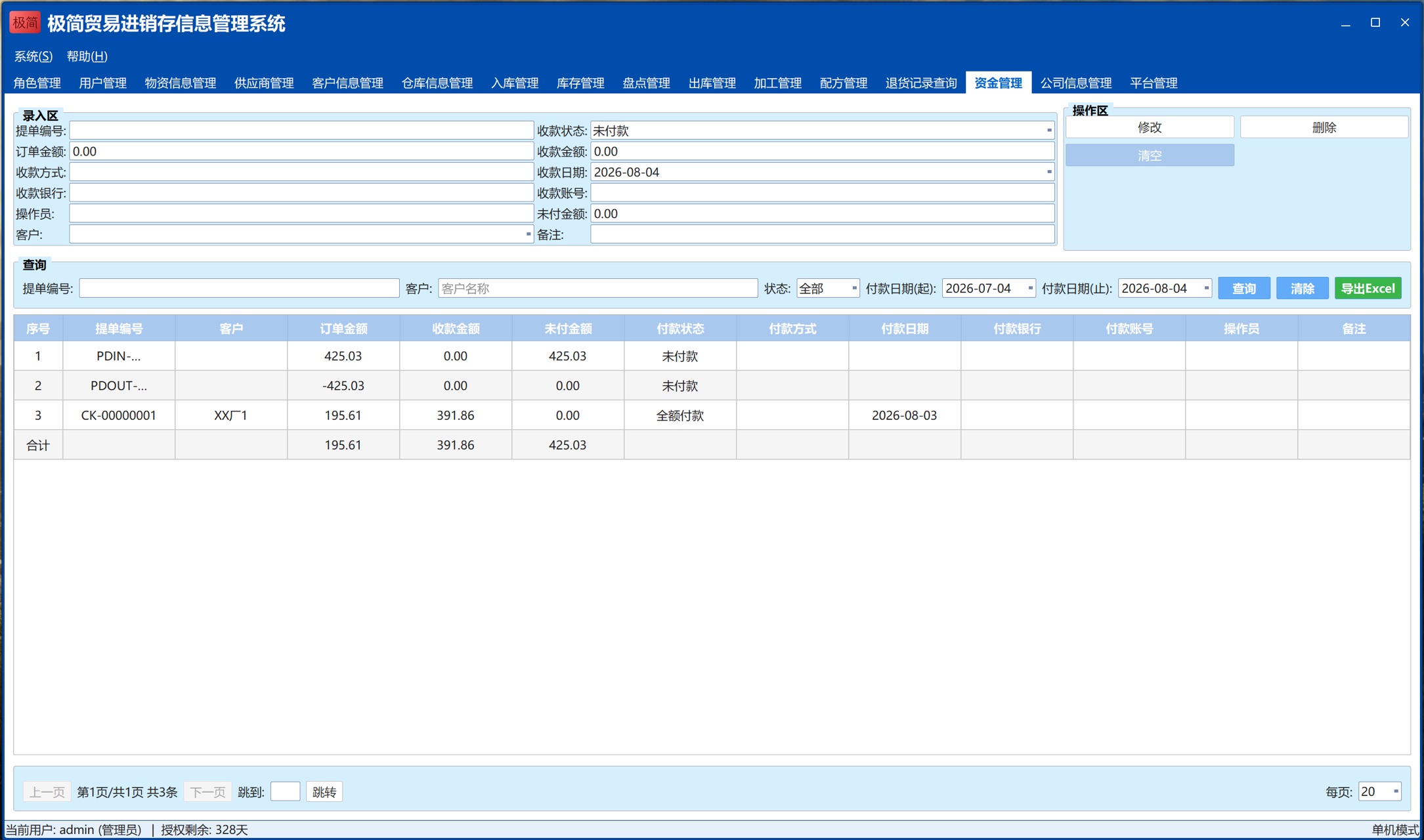Screen dimensions: 1424x840
Task: Open the 仓库信息管理 tab
Action: (x=437, y=83)
